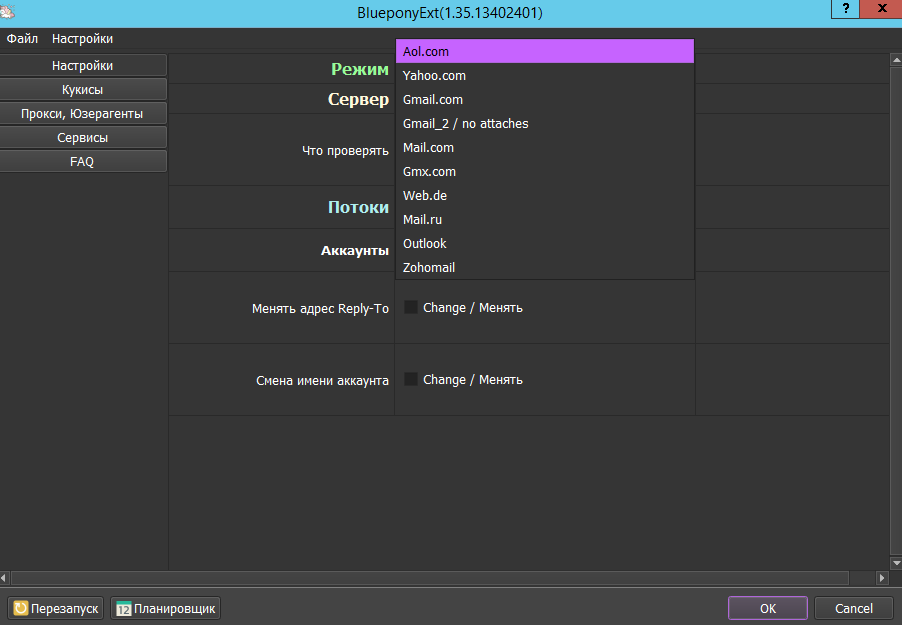The image size is (904, 628).
Task: Click the Планировщик calendar icon
Action: point(123,608)
